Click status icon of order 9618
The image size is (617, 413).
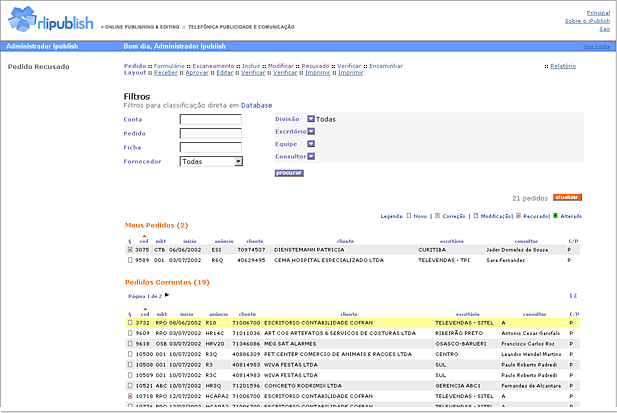130,344
